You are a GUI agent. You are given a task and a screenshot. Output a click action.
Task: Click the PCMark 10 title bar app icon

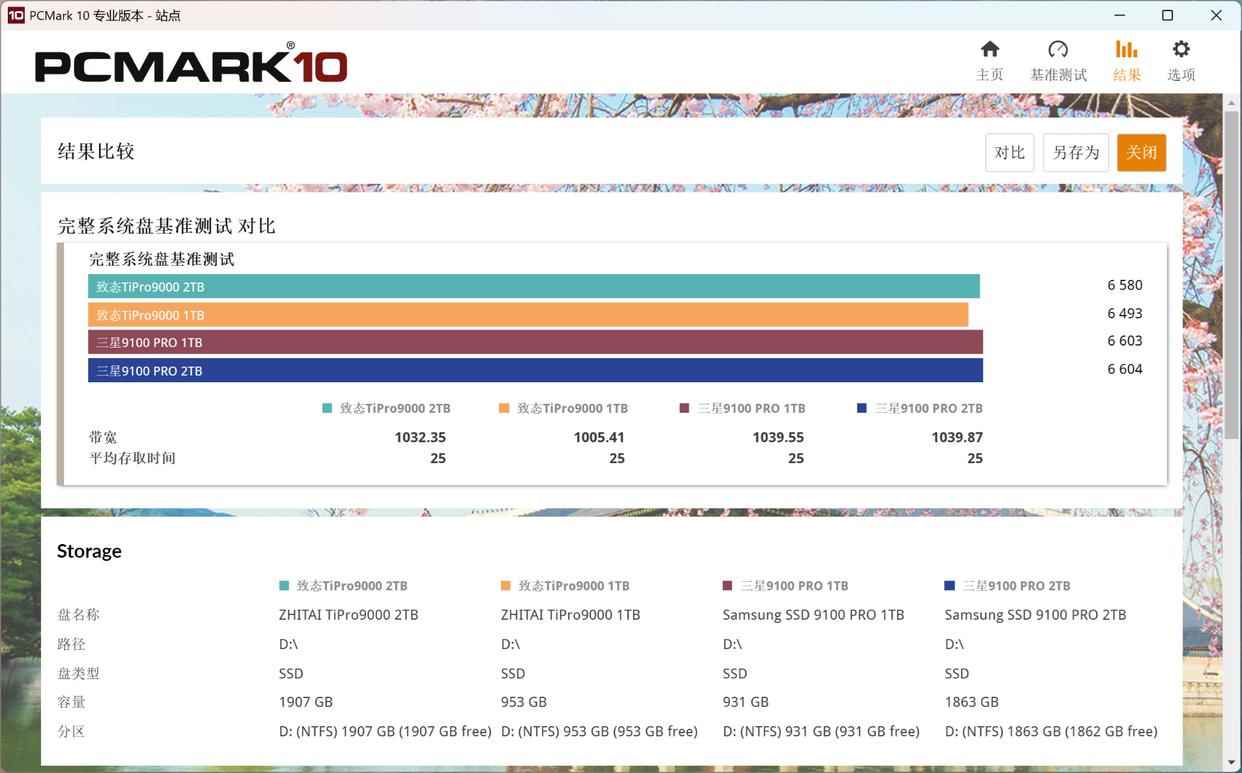(x=16, y=15)
